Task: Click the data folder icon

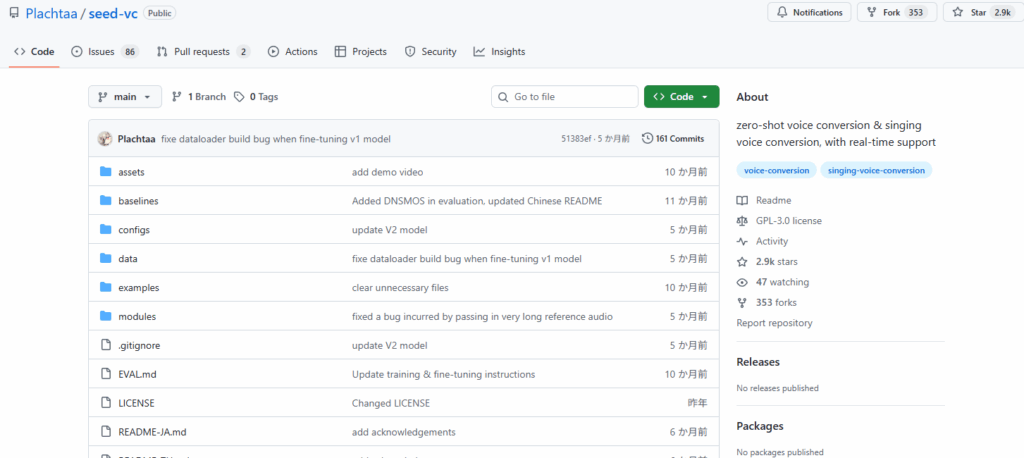Action: coord(106,258)
